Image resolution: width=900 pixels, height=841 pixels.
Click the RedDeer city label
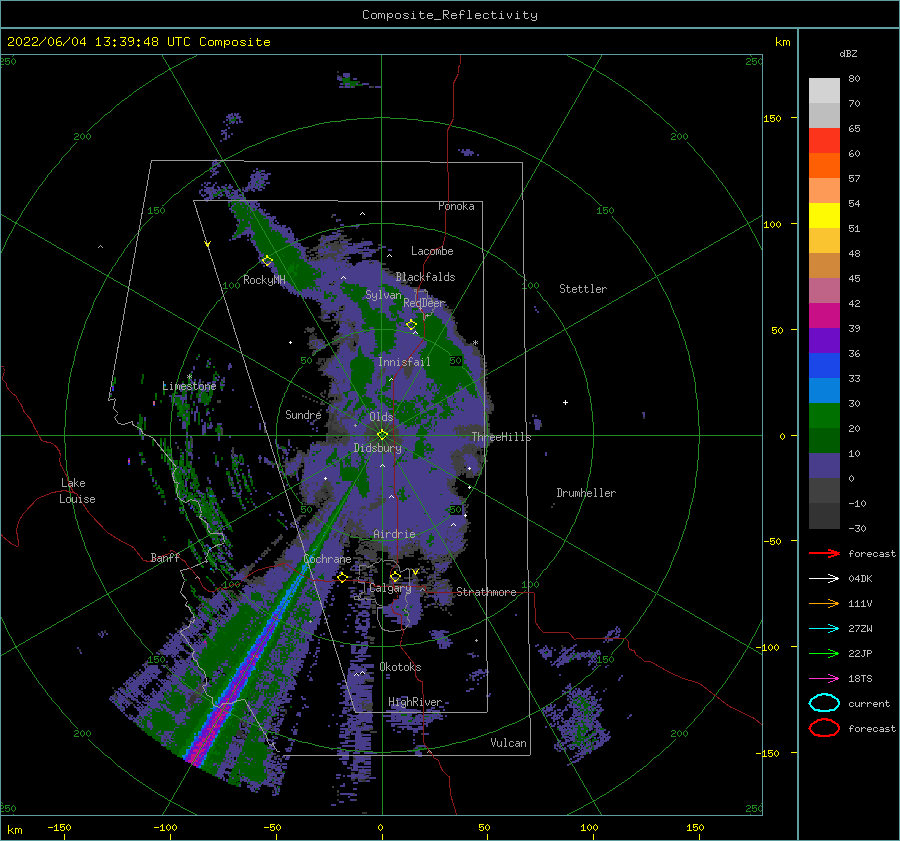point(424,303)
